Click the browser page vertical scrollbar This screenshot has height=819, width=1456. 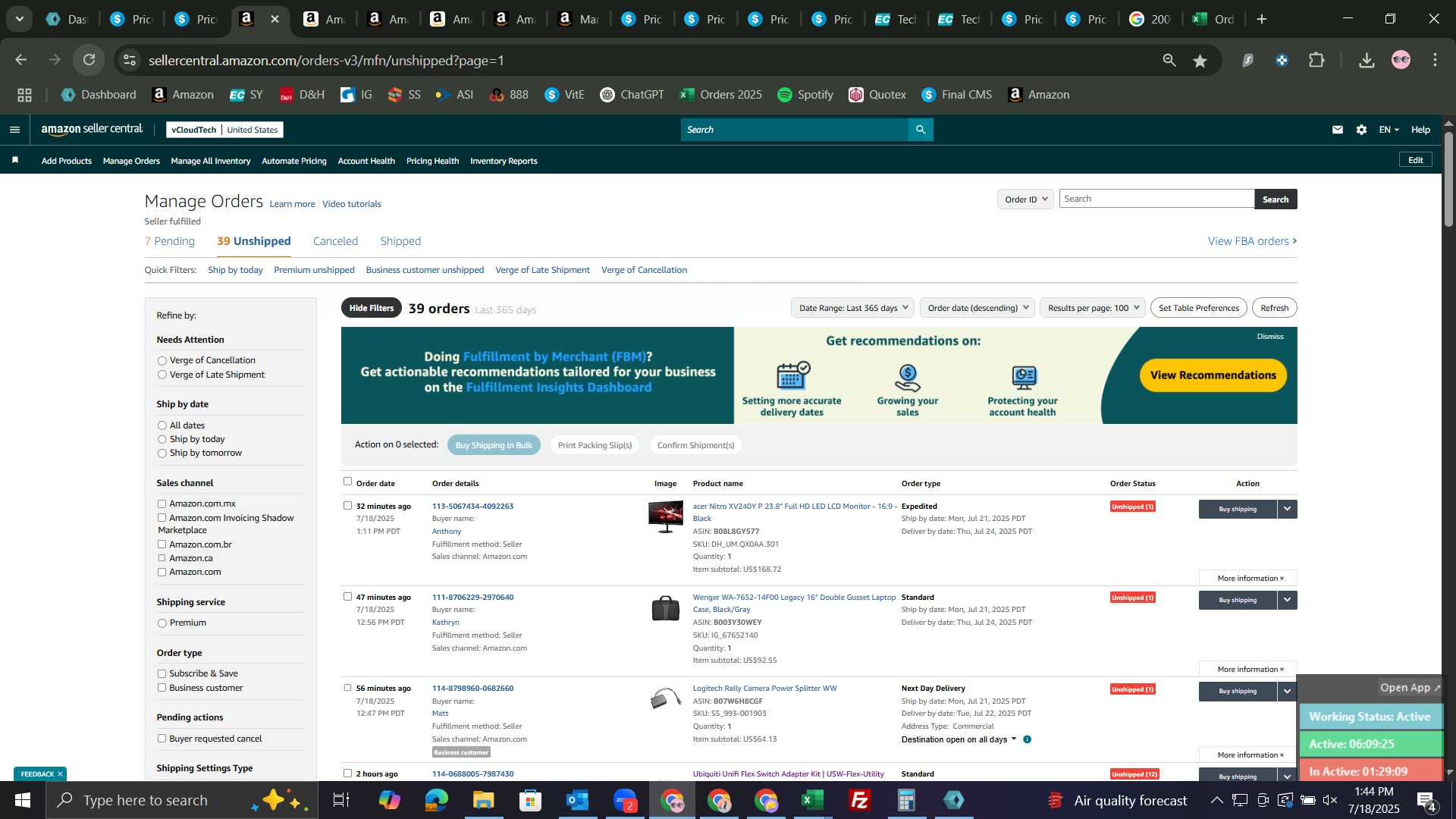click(1448, 179)
